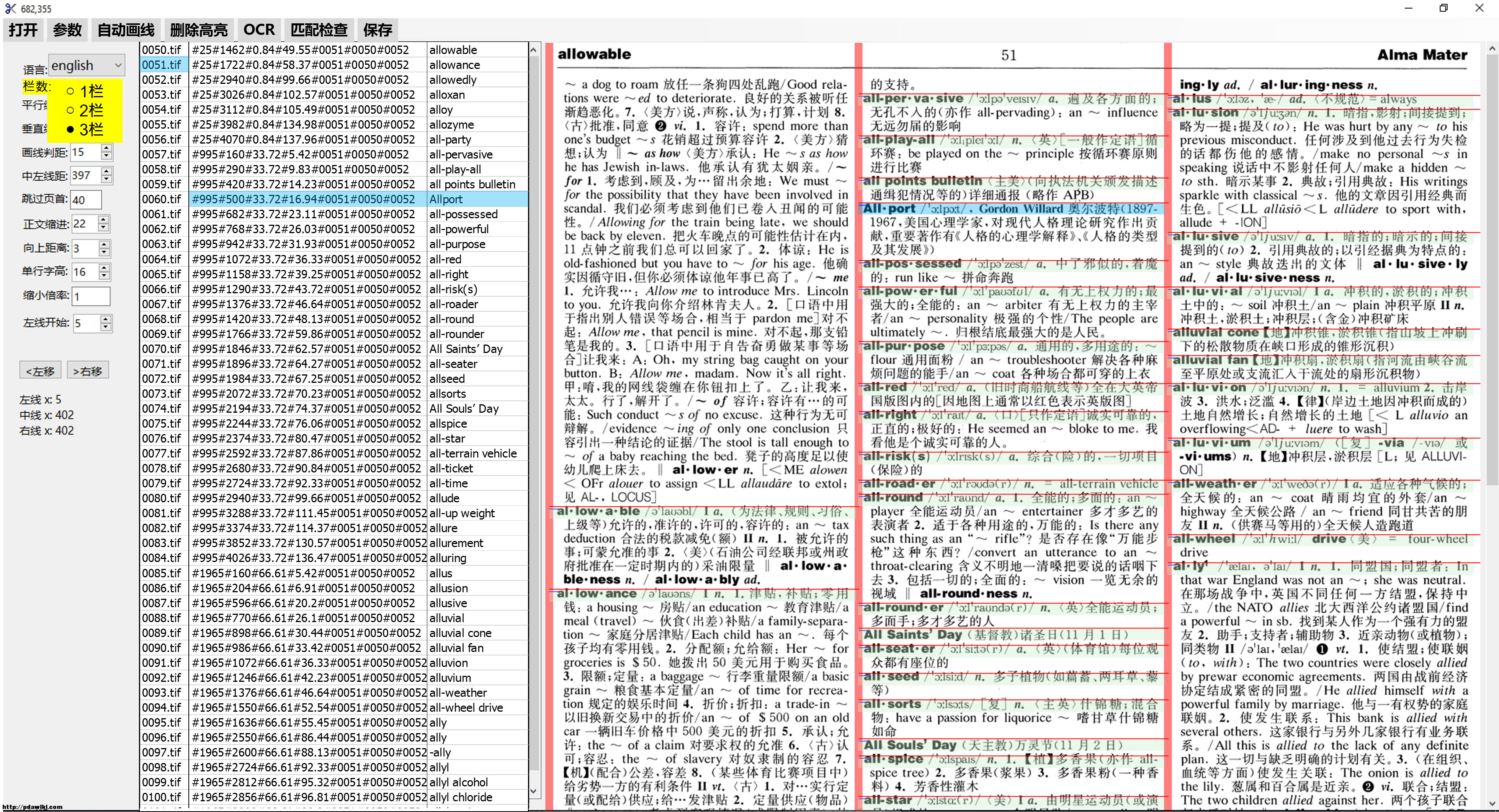Select the all-wheel drive cell
This screenshot has width=1499, height=812.
tap(477, 707)
